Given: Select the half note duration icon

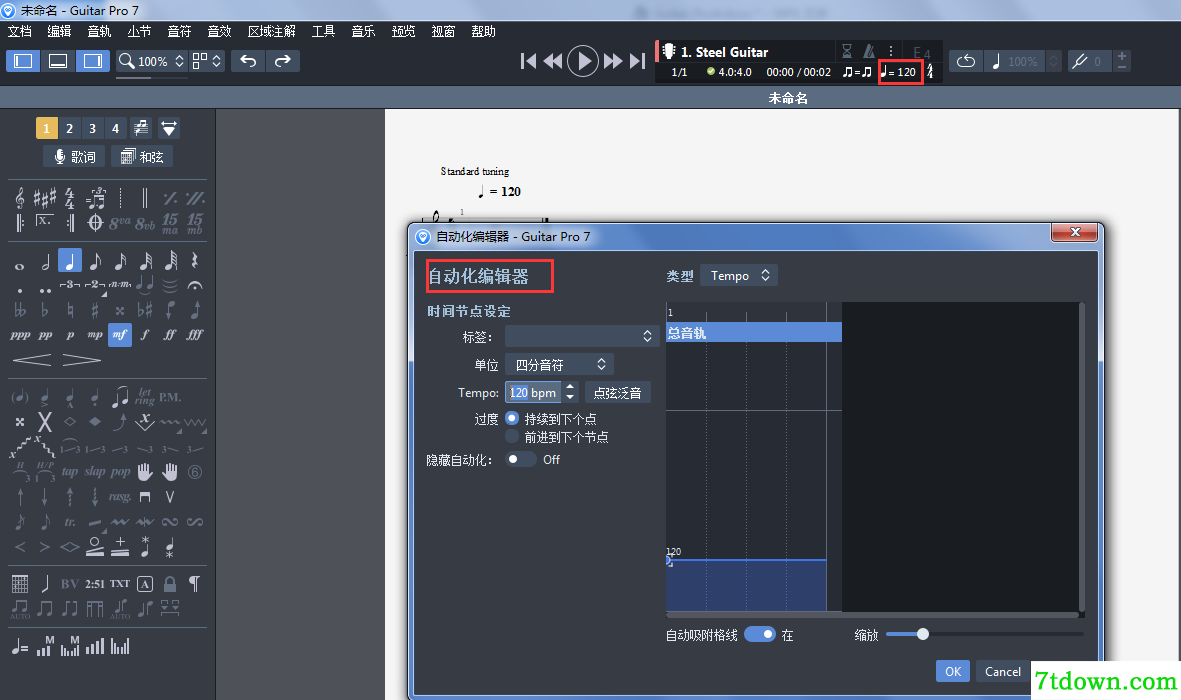Looking at the screenshot, I should (x=45, y=261).
